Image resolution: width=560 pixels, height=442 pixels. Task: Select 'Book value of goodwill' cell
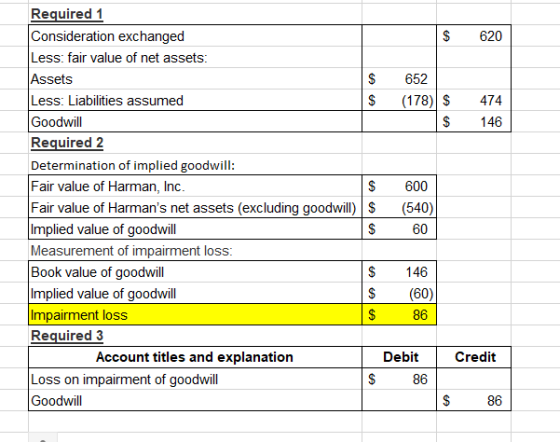click(x=195, y=272)
